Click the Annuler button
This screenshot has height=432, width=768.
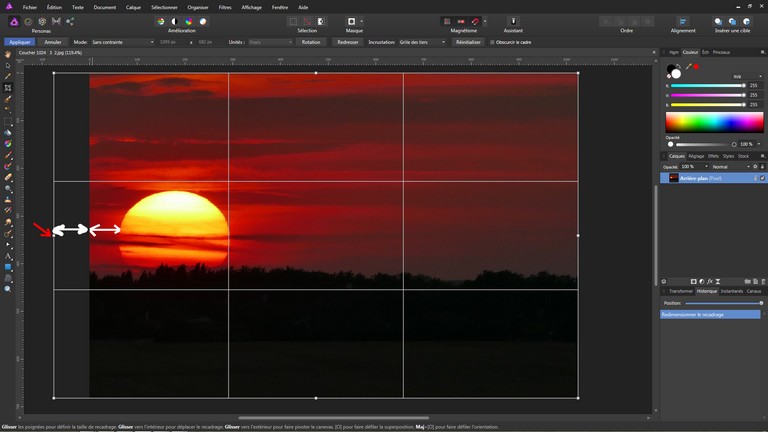click(53, 42)
